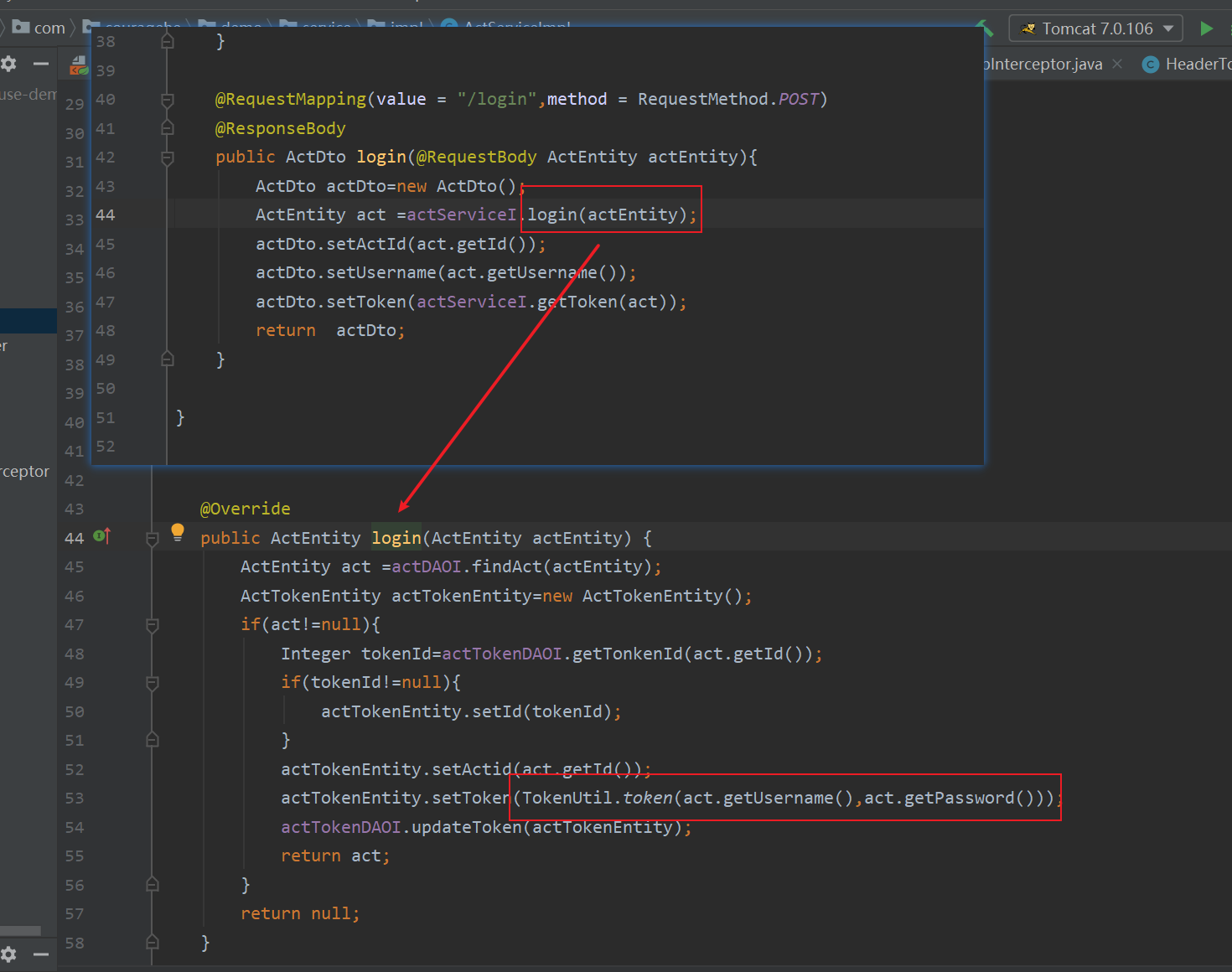This screenshot has width=1232, height=972.
Task: Hide the project panel with top minus icon
Action: click(x=40, y=64)
